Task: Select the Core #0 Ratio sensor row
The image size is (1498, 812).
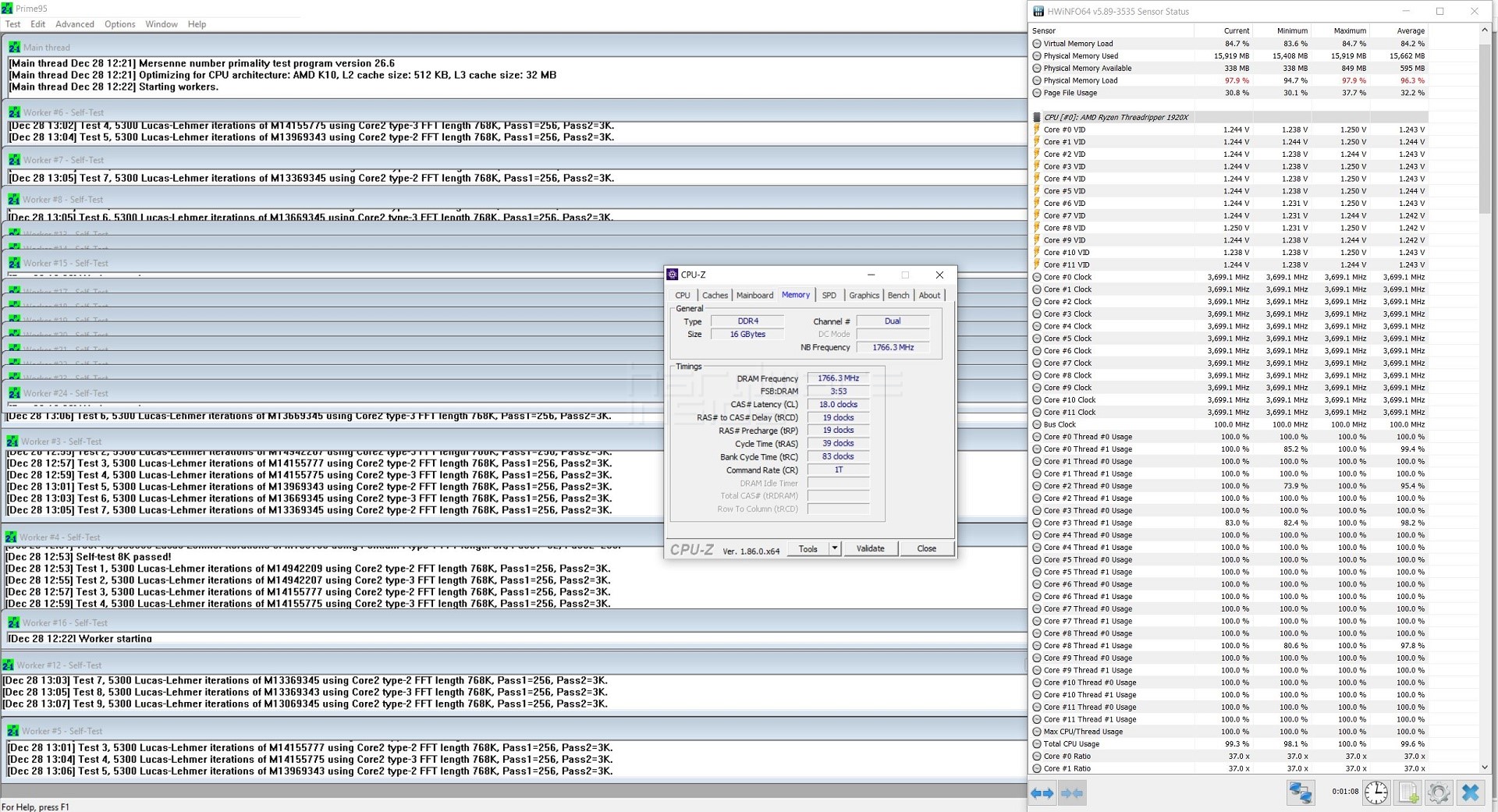Action: click(x=1229, y=756)
